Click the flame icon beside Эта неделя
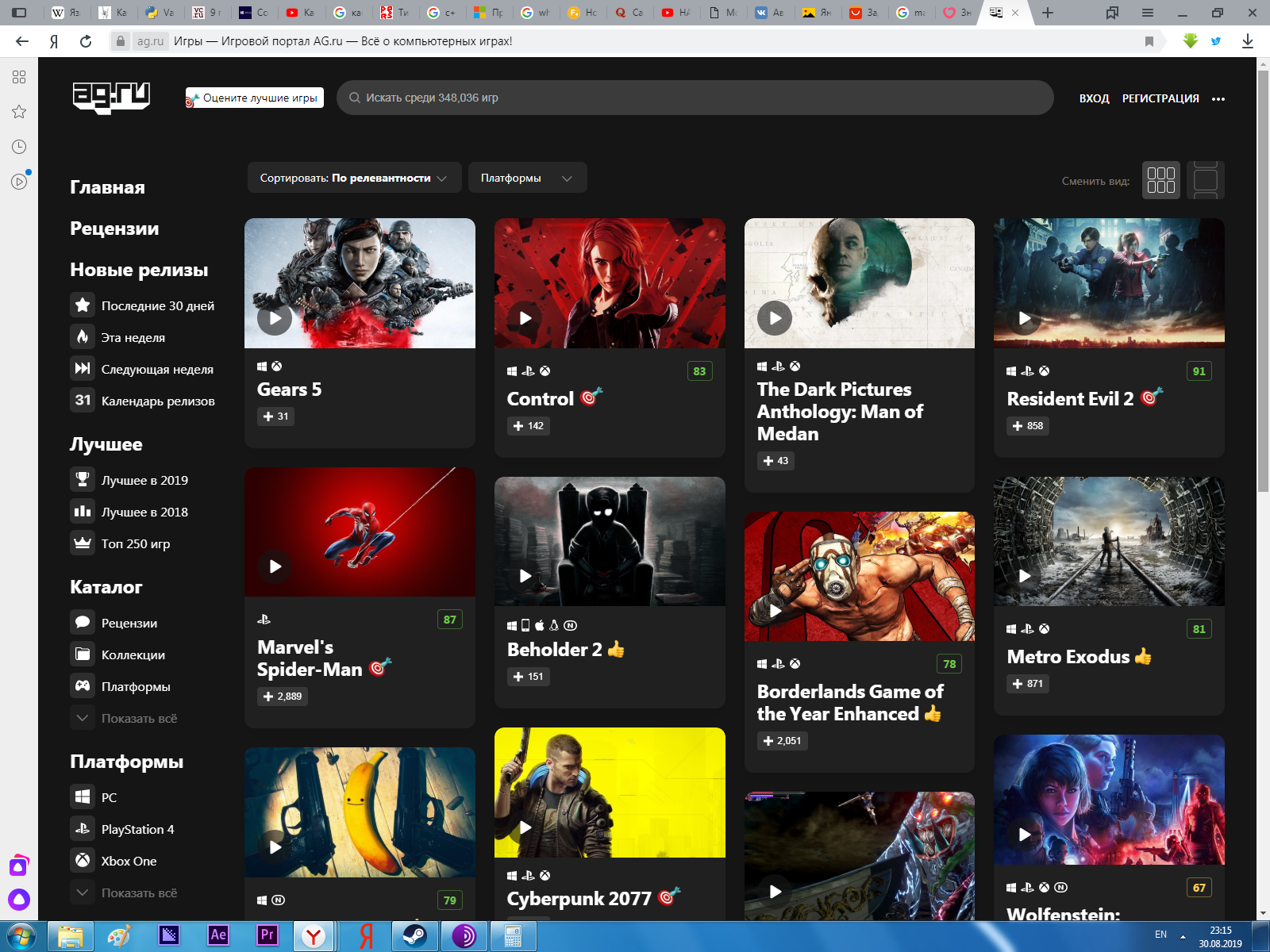Image resolution: width=1270 pixels, height=952 pixels. coord(83,336)
